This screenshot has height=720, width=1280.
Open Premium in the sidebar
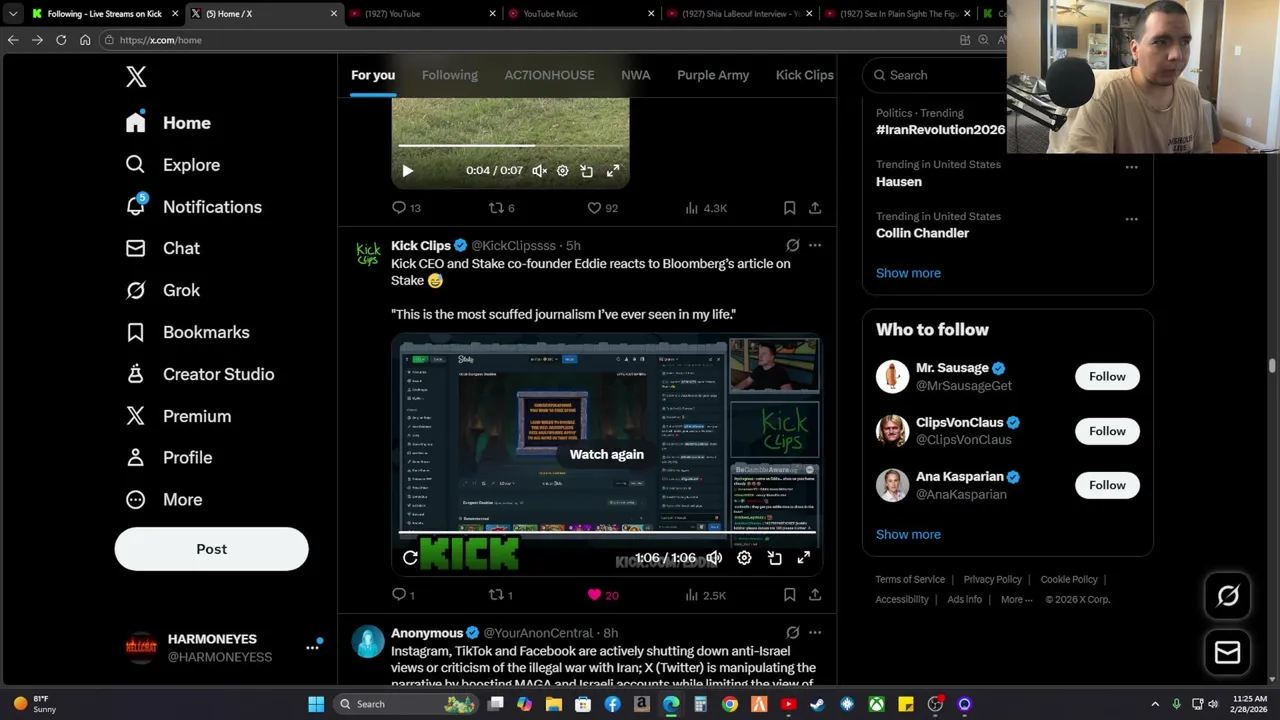pyautogui.click(x=178, y=416)
